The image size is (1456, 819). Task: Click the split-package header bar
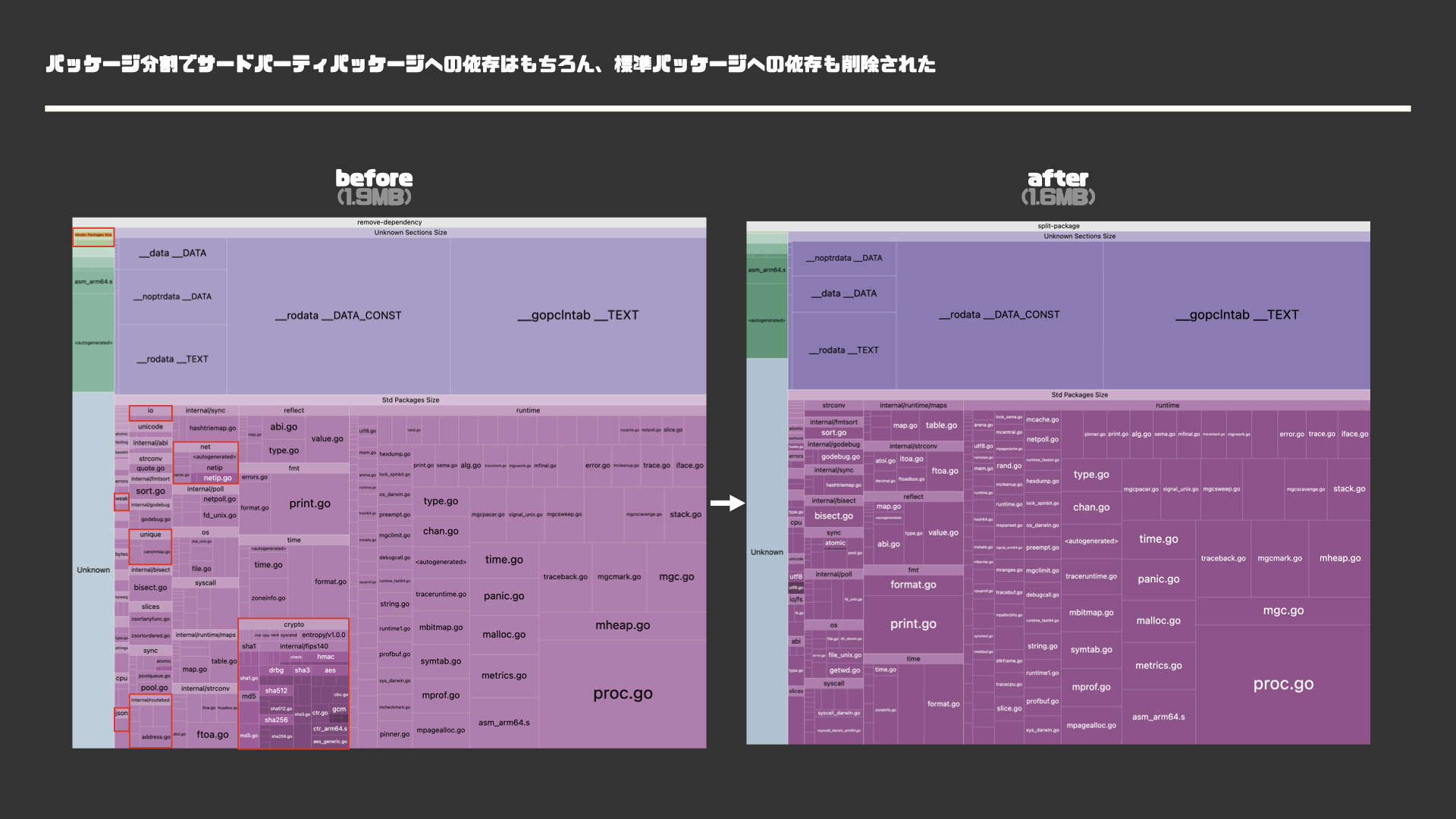click(1058, 226)
